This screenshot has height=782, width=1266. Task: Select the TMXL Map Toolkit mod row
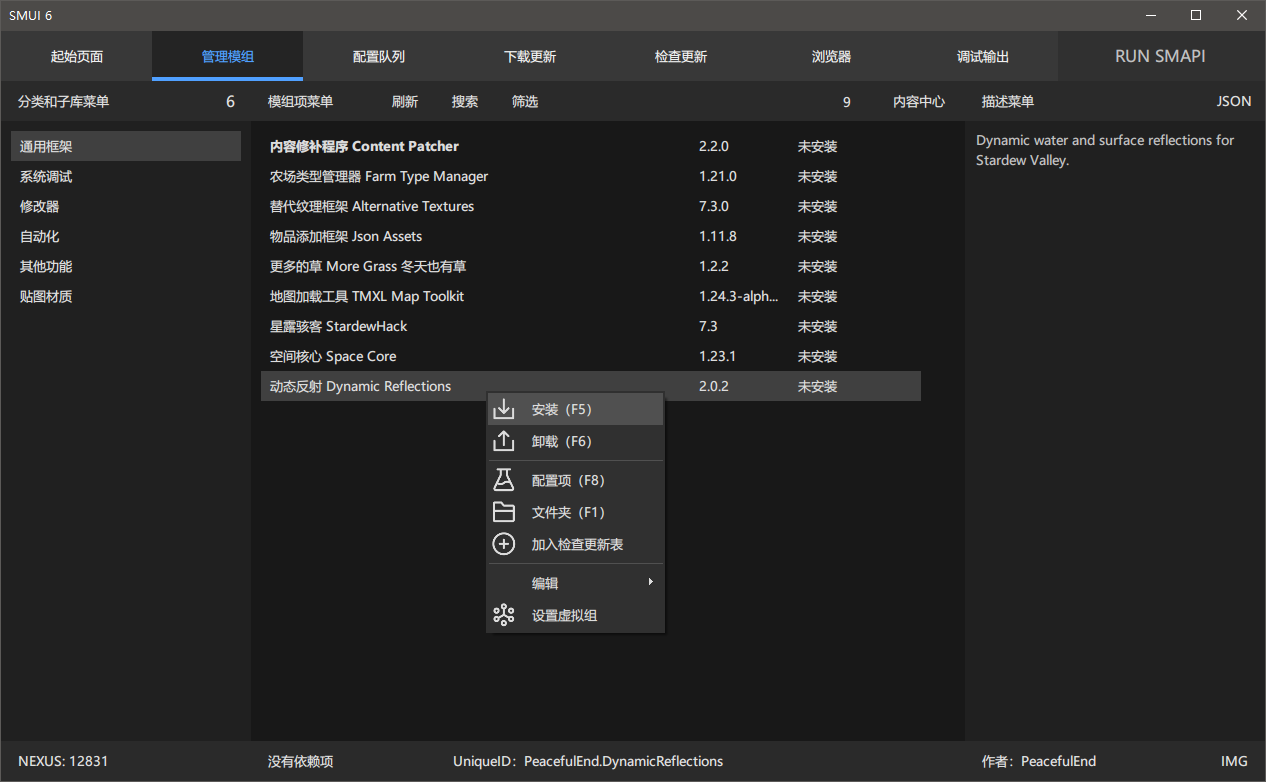(591, 296)
